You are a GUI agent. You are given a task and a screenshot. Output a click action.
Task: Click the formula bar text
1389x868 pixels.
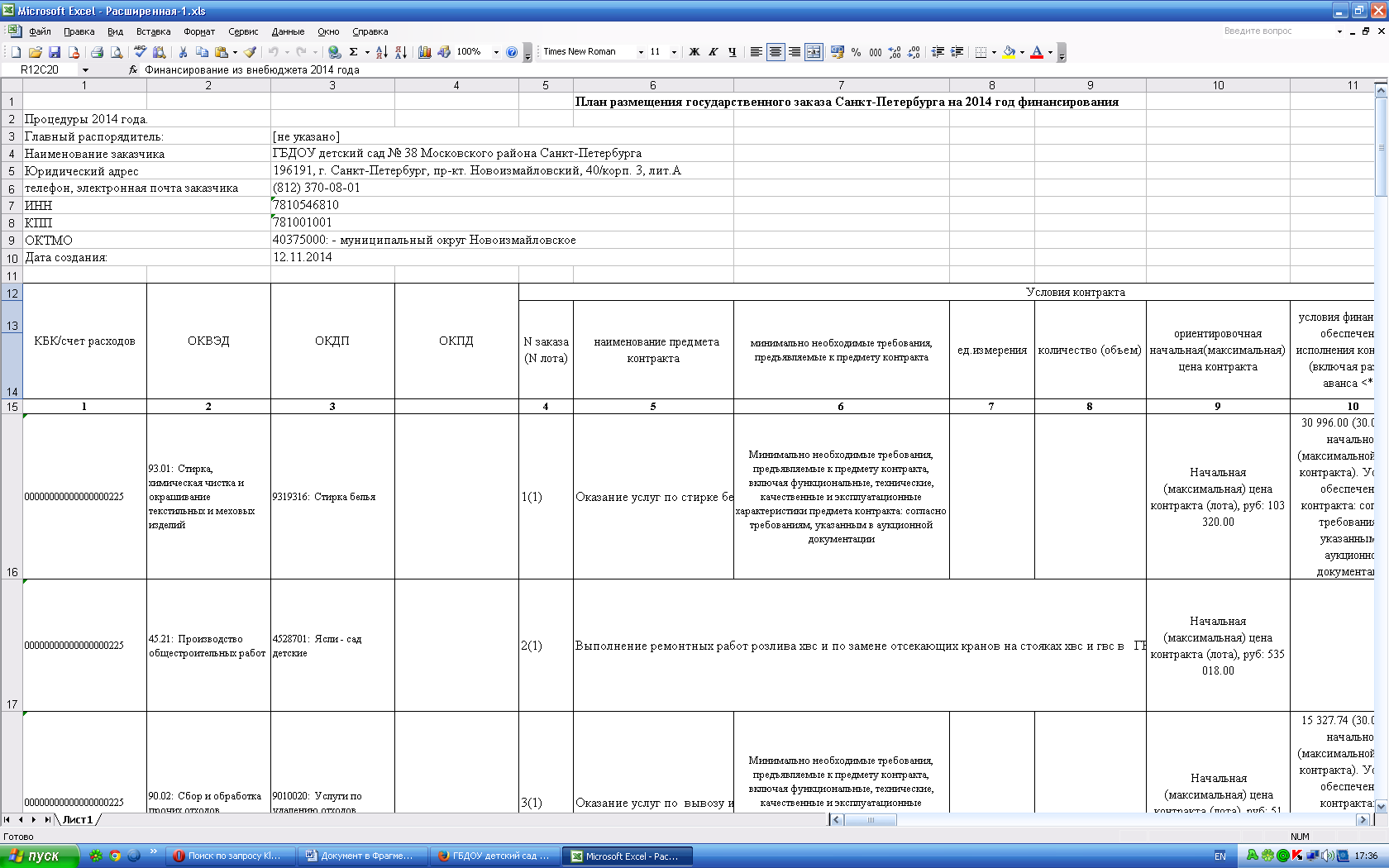pyautogui.click(x=252, y=70)
